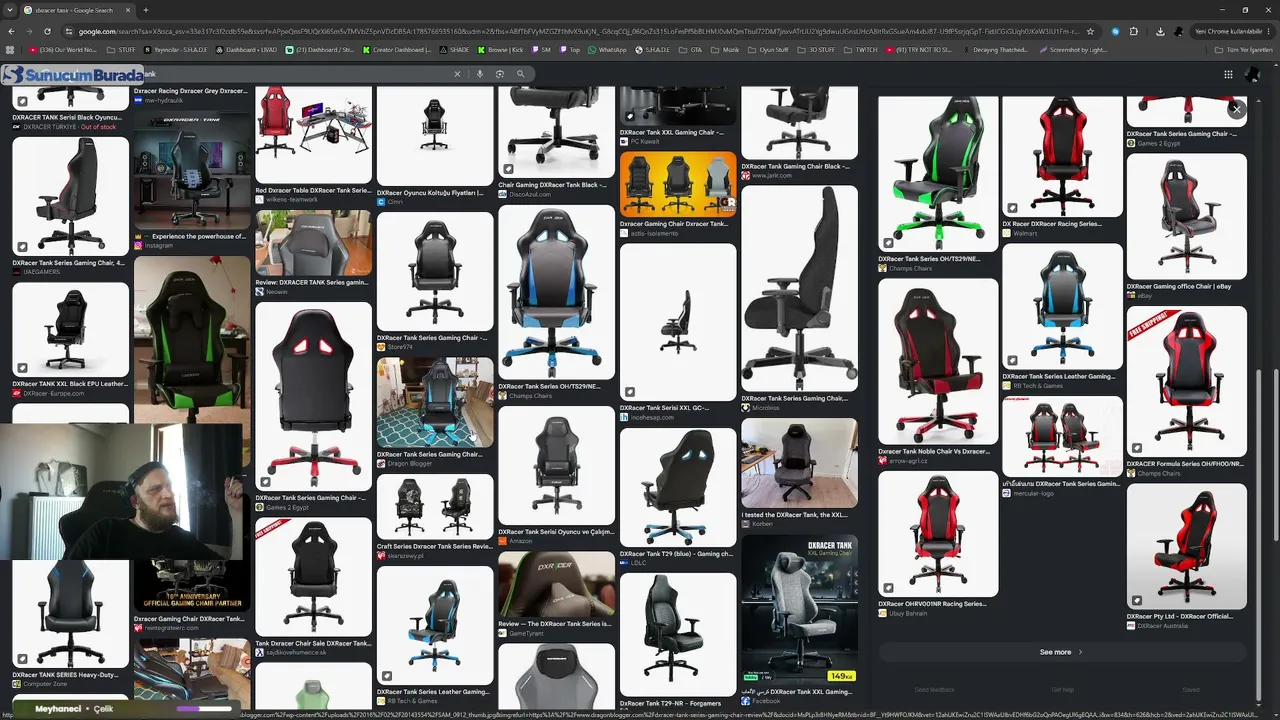
Task: Open the Creator Dashboard bookmark
Action: click(397, 49)
